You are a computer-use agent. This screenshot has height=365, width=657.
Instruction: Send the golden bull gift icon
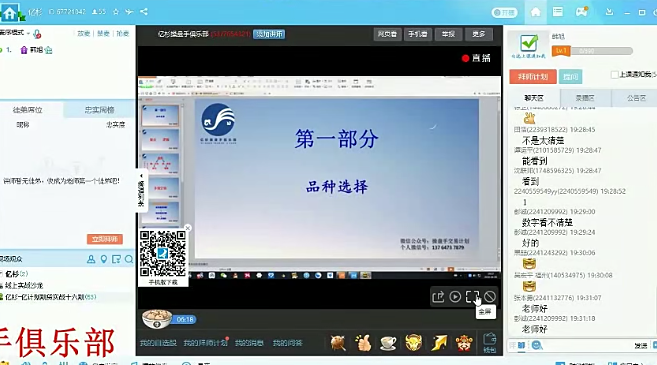tap(414, 342)
